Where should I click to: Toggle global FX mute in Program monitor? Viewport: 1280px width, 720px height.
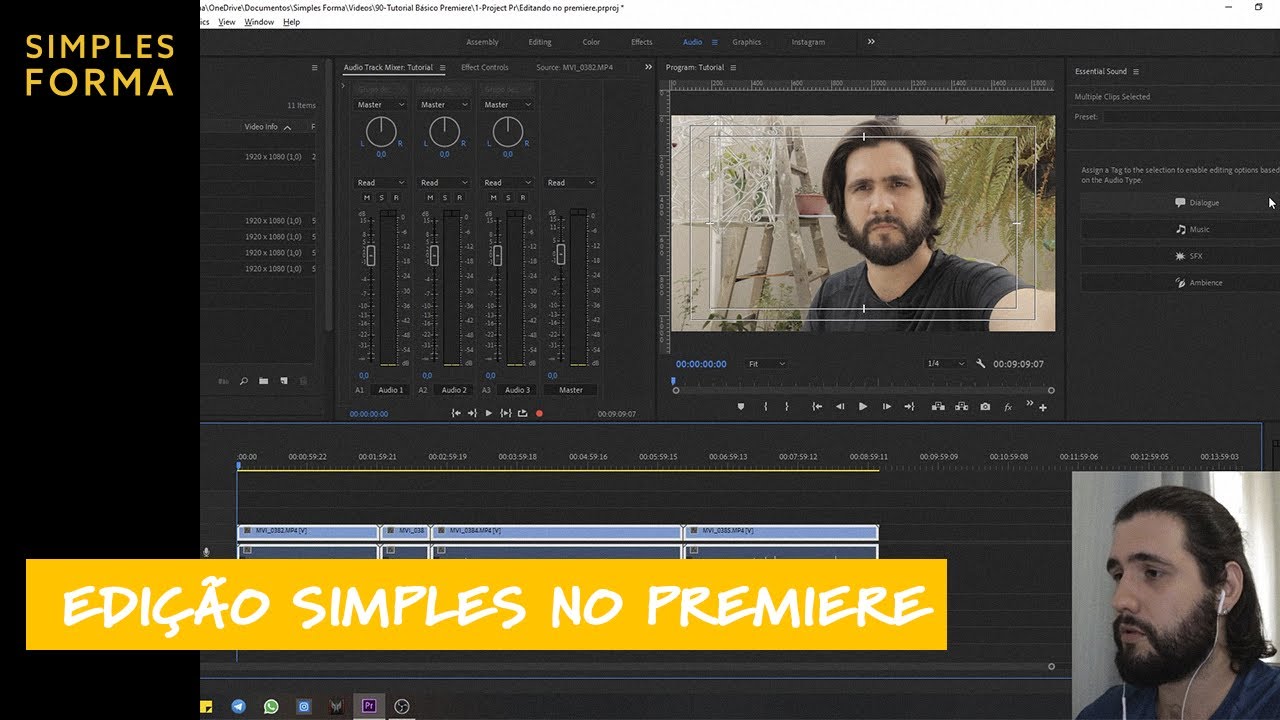pos(1008,407)
